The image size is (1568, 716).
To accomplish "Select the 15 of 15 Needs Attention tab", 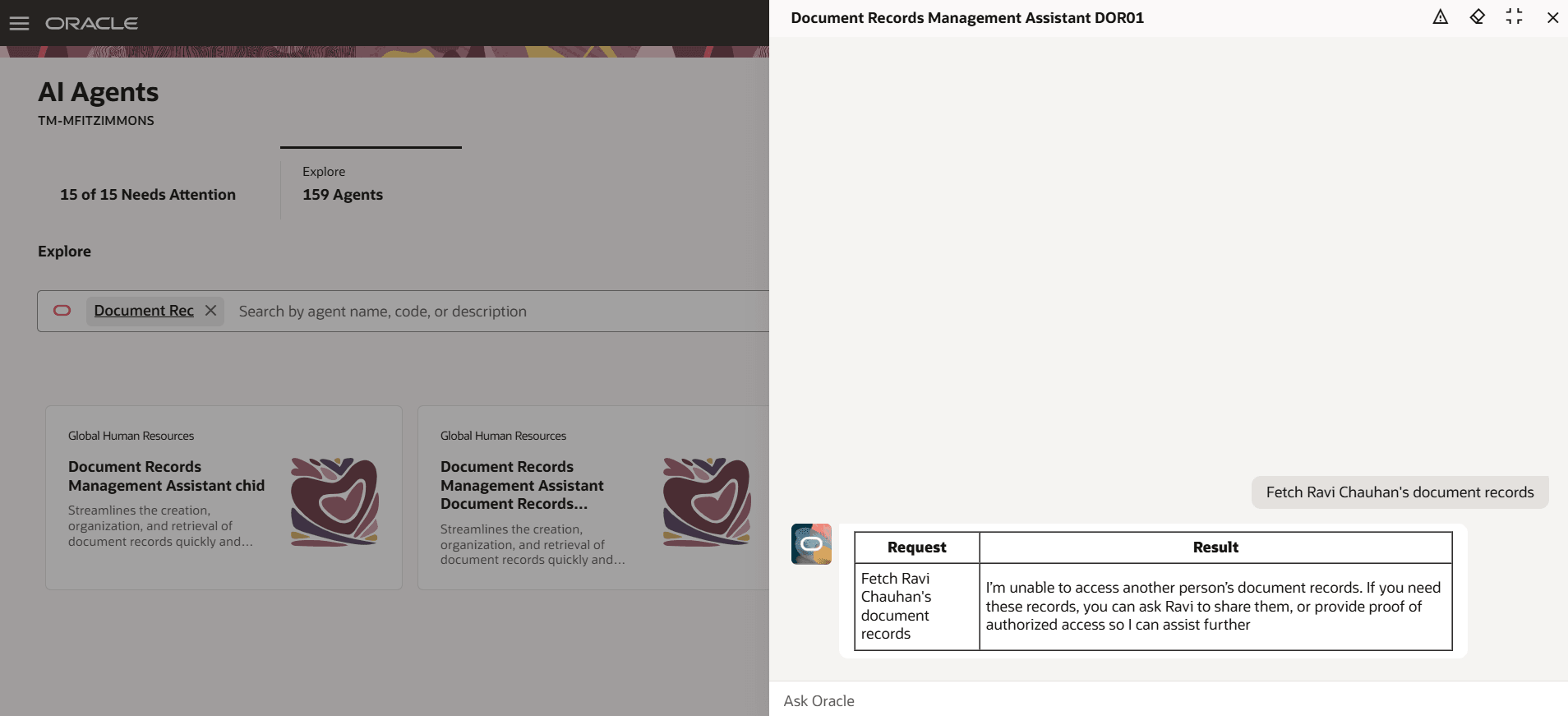I will (148, 195).
